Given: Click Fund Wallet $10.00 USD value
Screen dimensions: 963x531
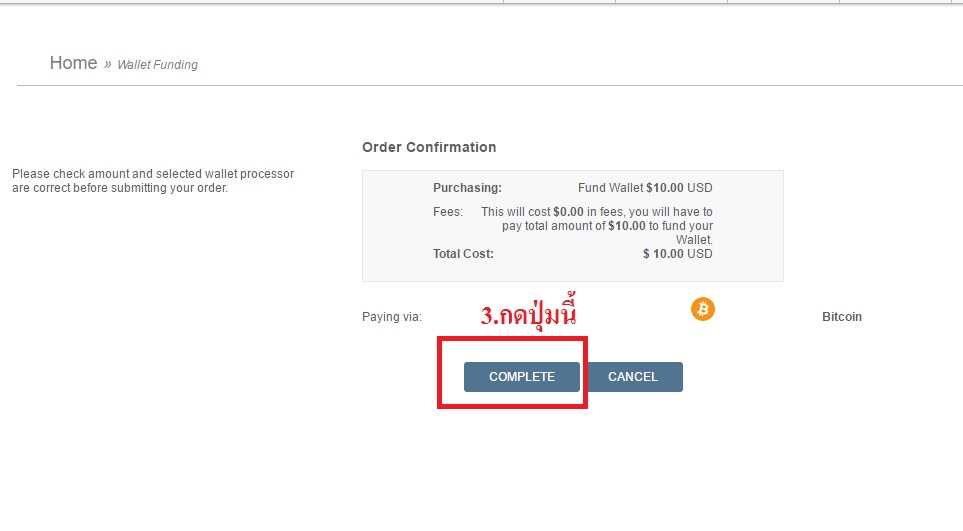Looking at the screenshot, I should click(x=645, y=188).
